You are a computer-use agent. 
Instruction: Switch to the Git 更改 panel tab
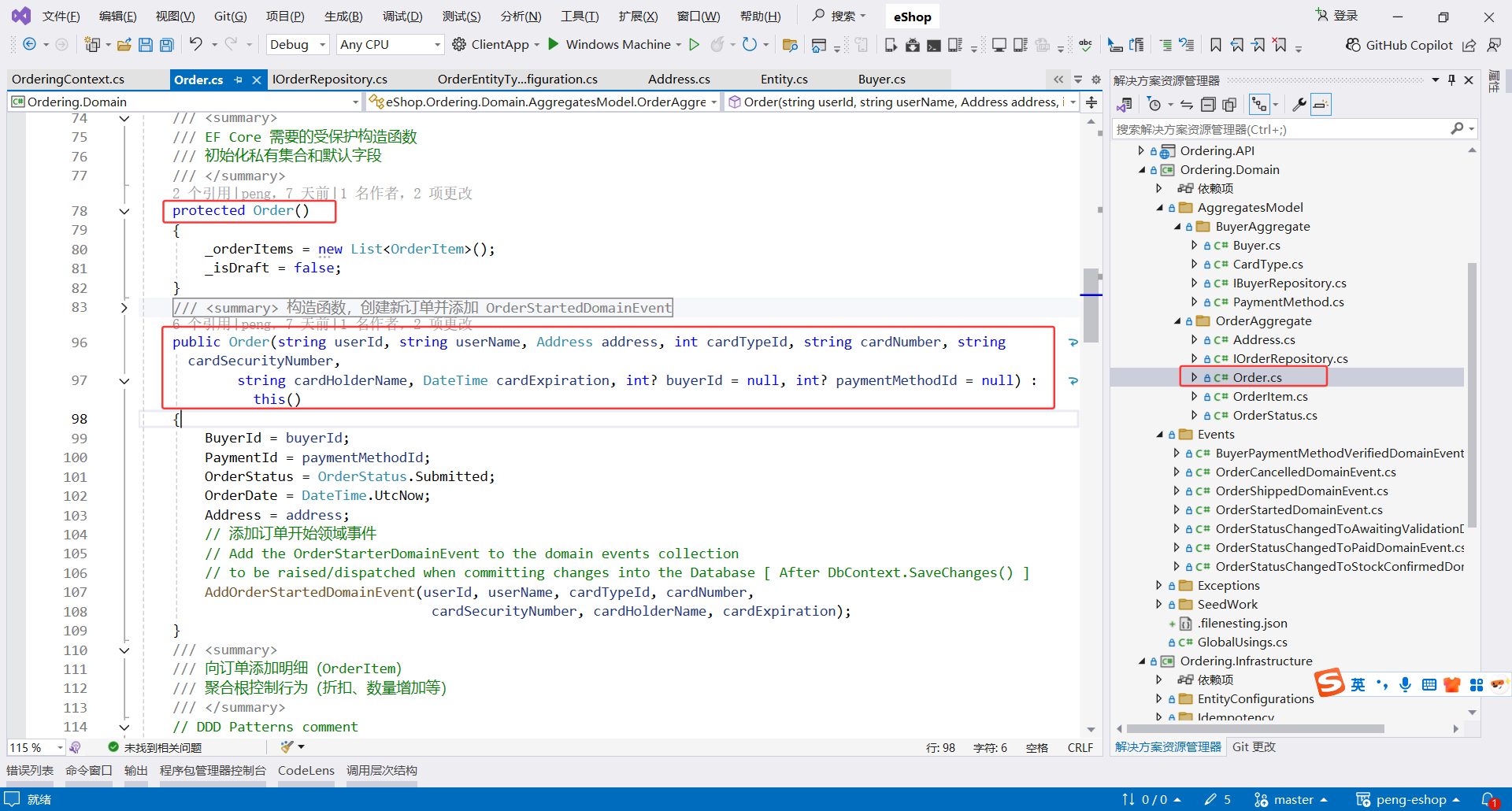pyautogui.click(x=1254, y=747)
